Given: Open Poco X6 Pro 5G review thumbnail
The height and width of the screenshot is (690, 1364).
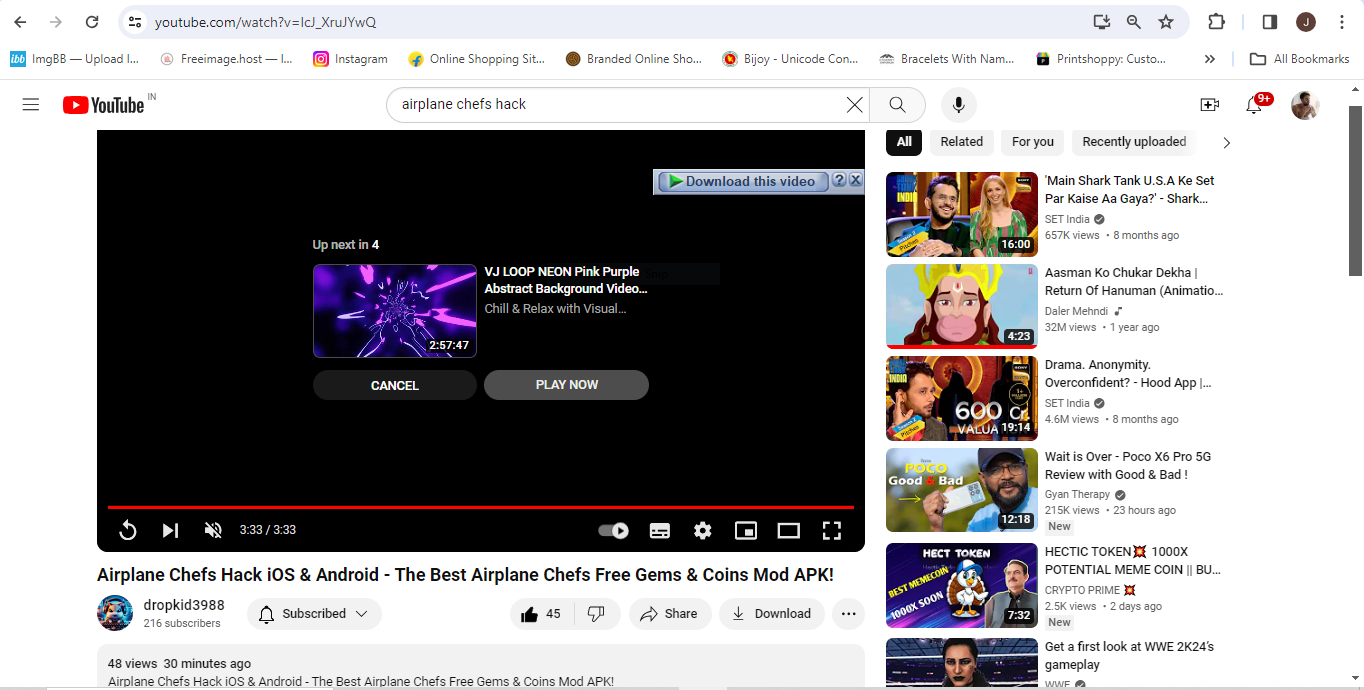Looking at the screenshot, I should (x=962, y=490).
